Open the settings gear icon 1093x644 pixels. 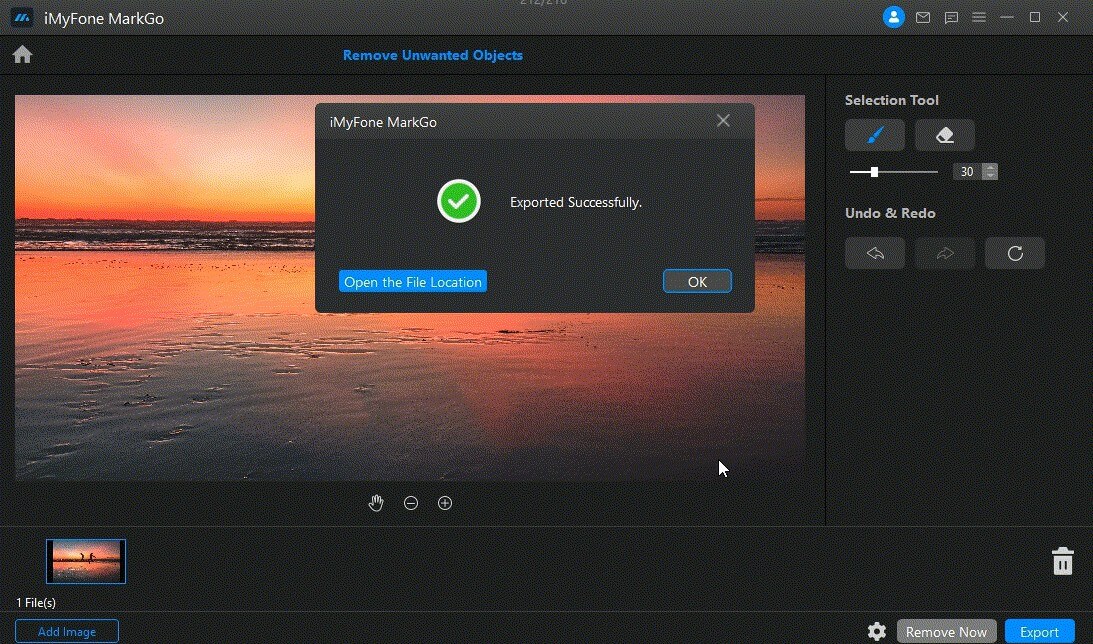click(x=877, y=631)
